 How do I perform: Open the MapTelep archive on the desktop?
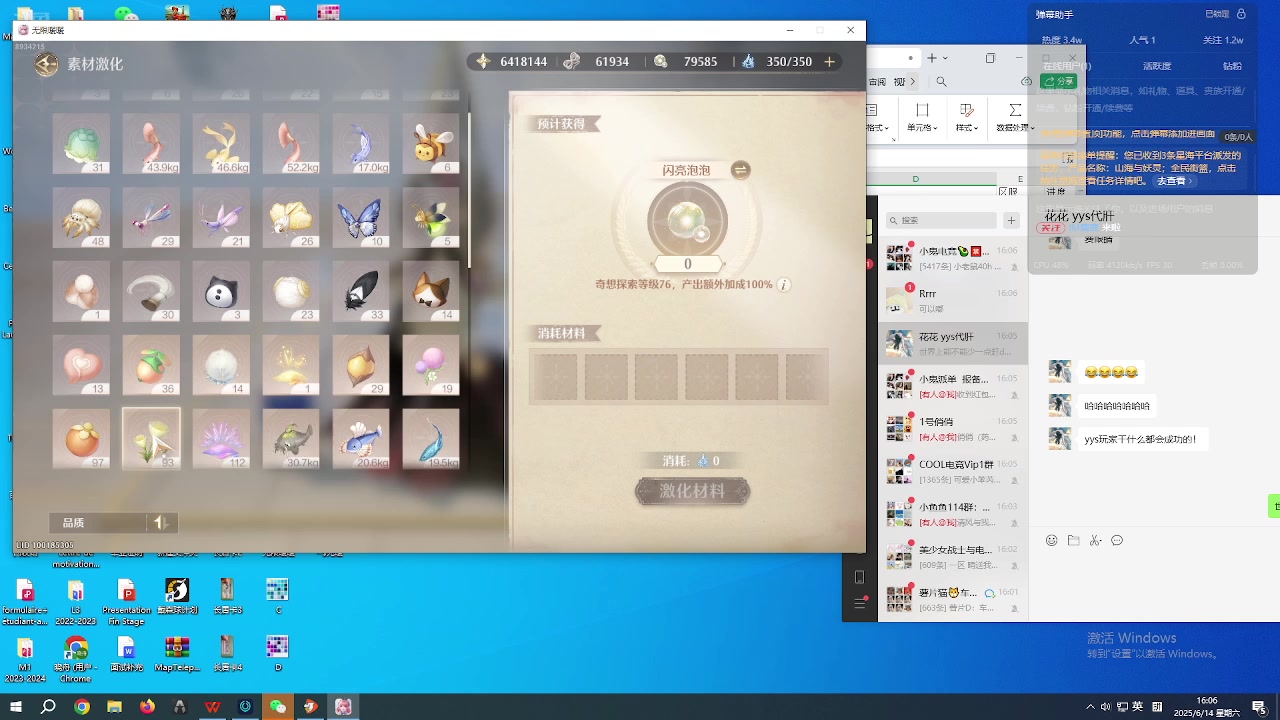[x=177, y=656]
